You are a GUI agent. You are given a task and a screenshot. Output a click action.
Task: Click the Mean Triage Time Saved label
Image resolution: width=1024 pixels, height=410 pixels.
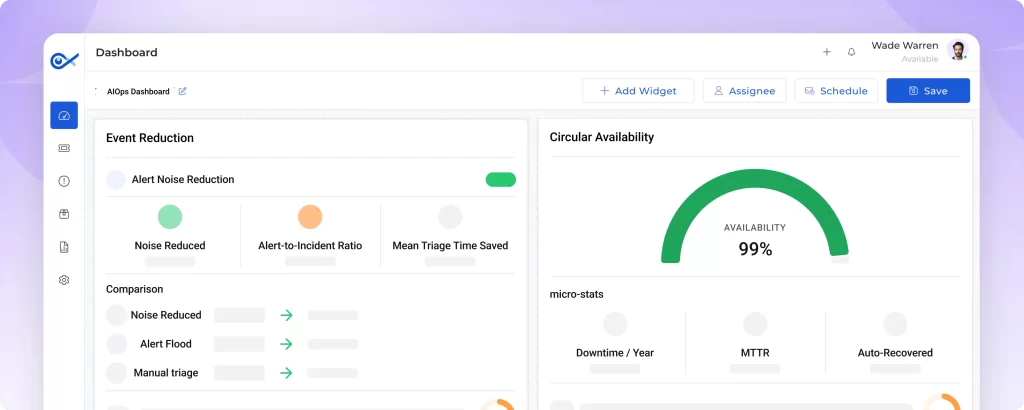[x=450, y=246]
